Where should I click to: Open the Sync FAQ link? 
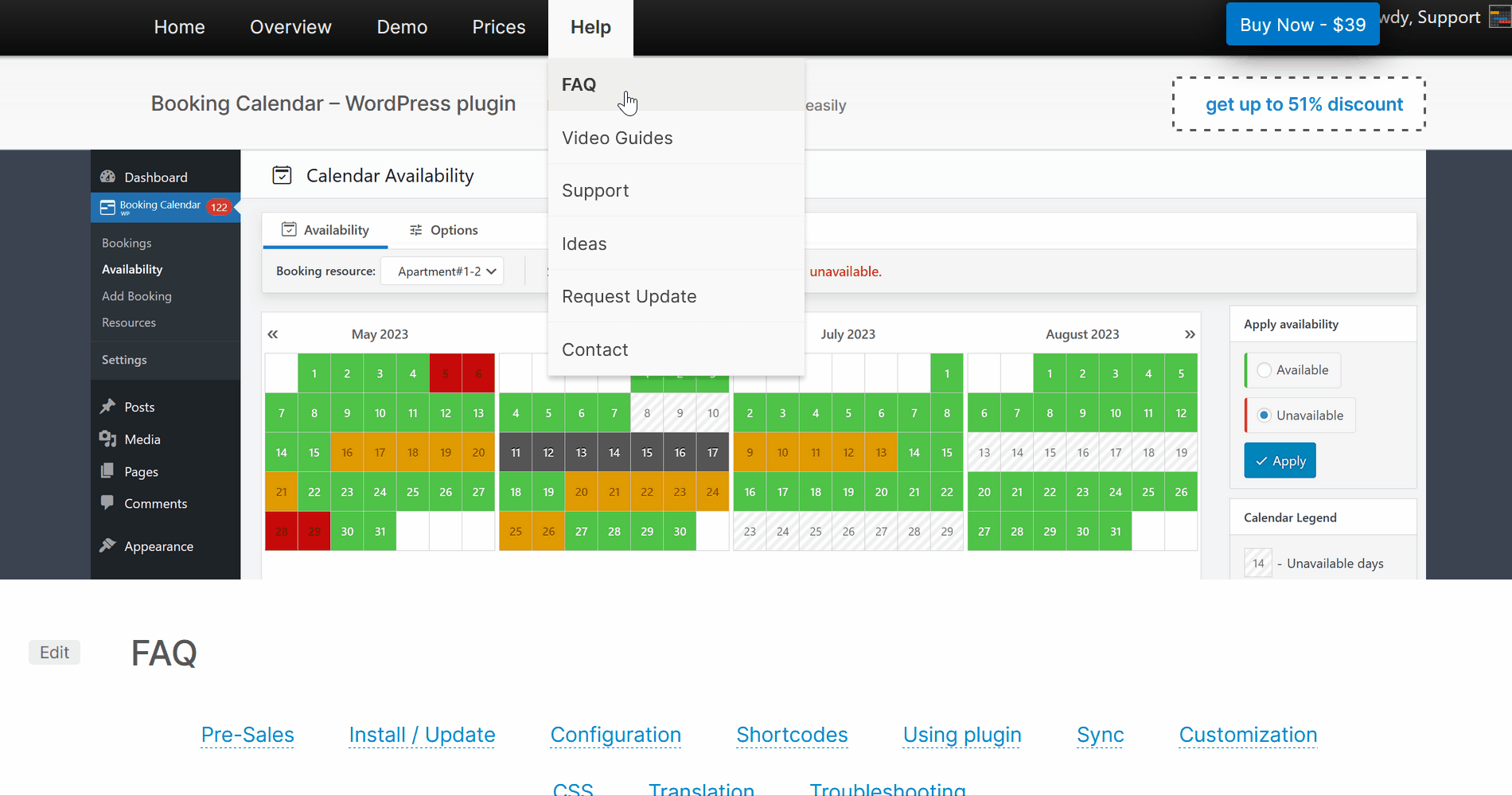(1101, 735)
